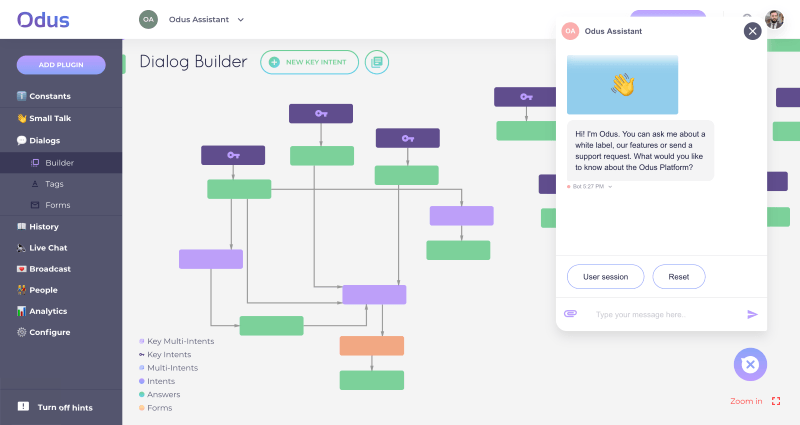Open the Tags submenu item
Image resolution: width=800 pixels, height=425 pixels.
click(55, 184)
